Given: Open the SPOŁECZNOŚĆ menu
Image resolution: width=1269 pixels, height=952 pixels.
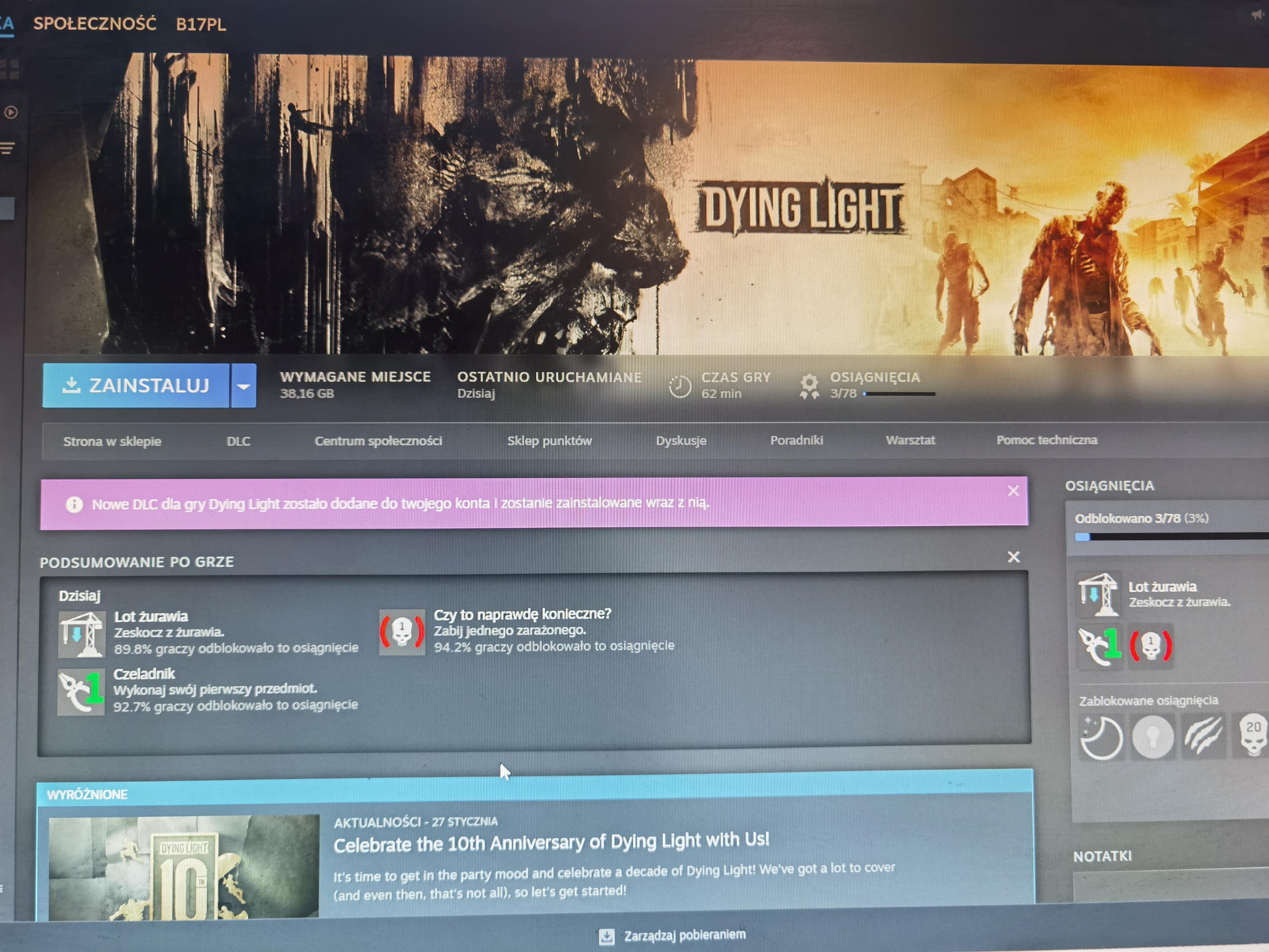Looking at the screenshot, I should tap(95, 24).
